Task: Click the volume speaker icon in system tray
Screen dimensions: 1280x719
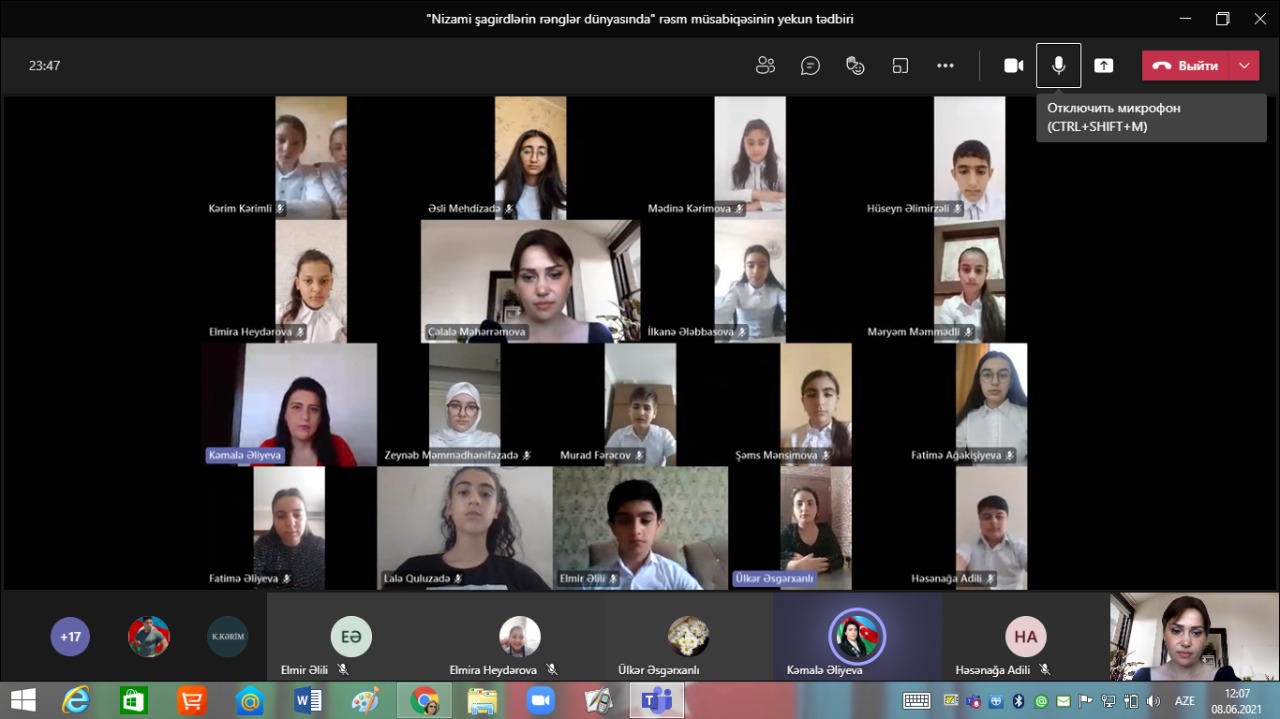Action: coord(1153,701)
